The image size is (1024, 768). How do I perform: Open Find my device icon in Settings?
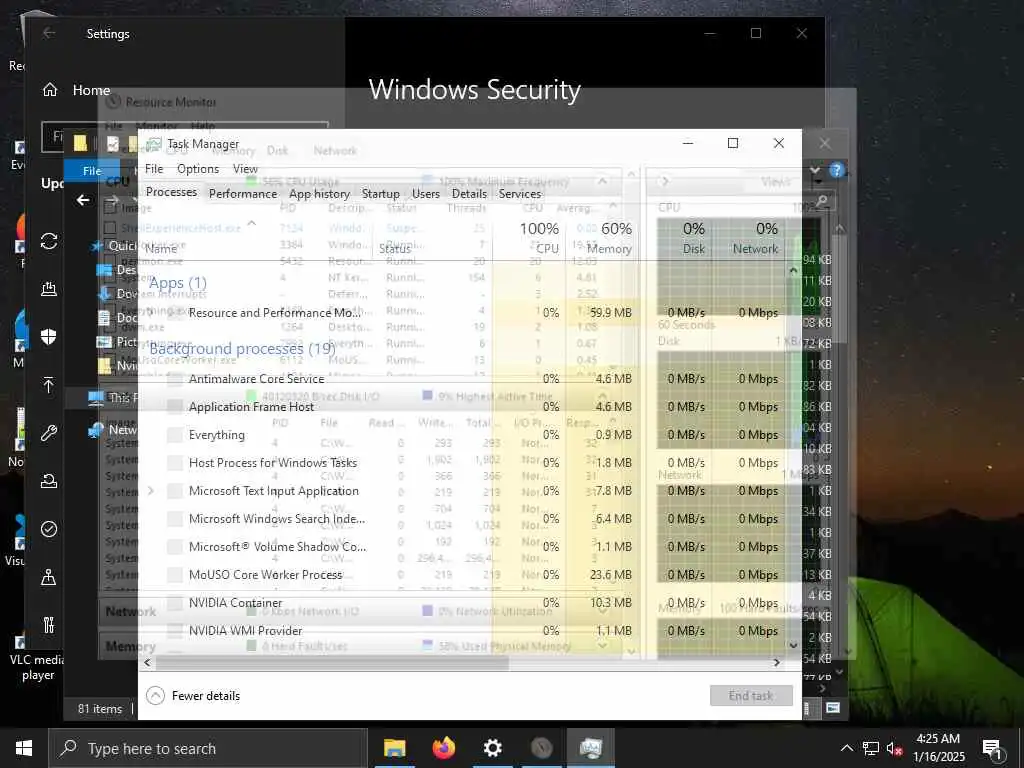(x=48, y=577)
